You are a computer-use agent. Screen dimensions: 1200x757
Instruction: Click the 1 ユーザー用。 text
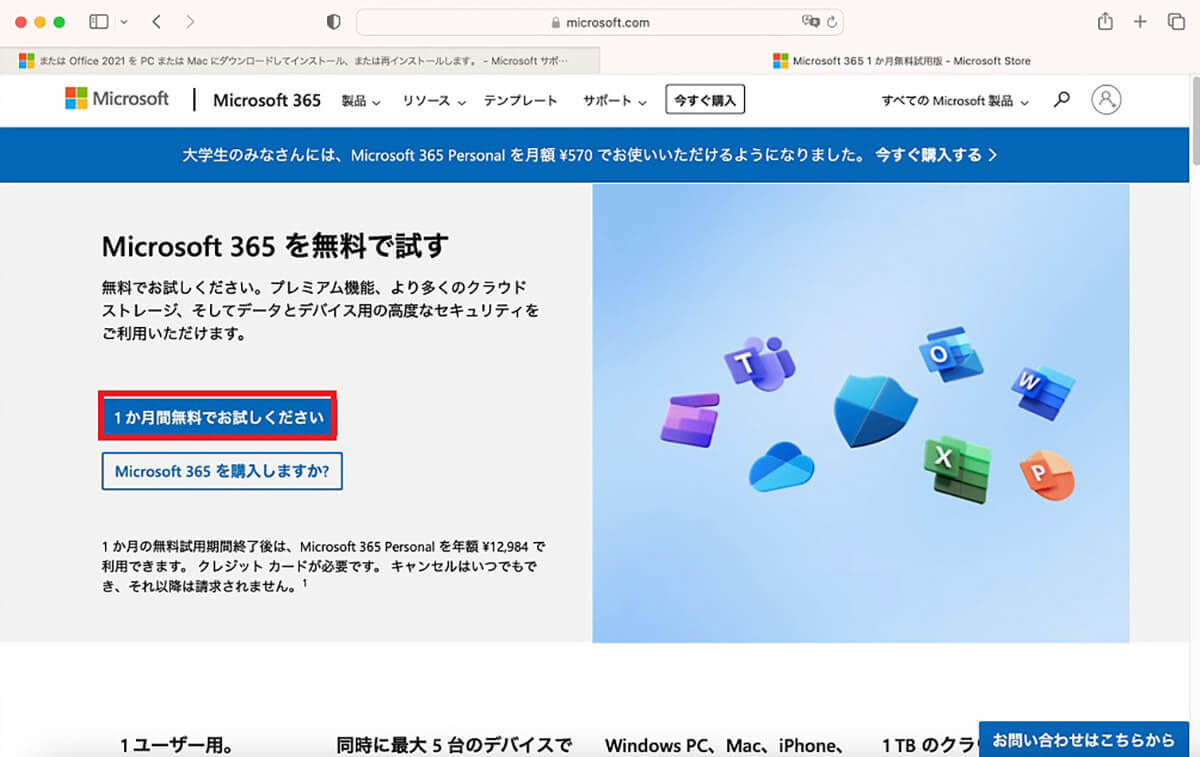pos(177,745)
